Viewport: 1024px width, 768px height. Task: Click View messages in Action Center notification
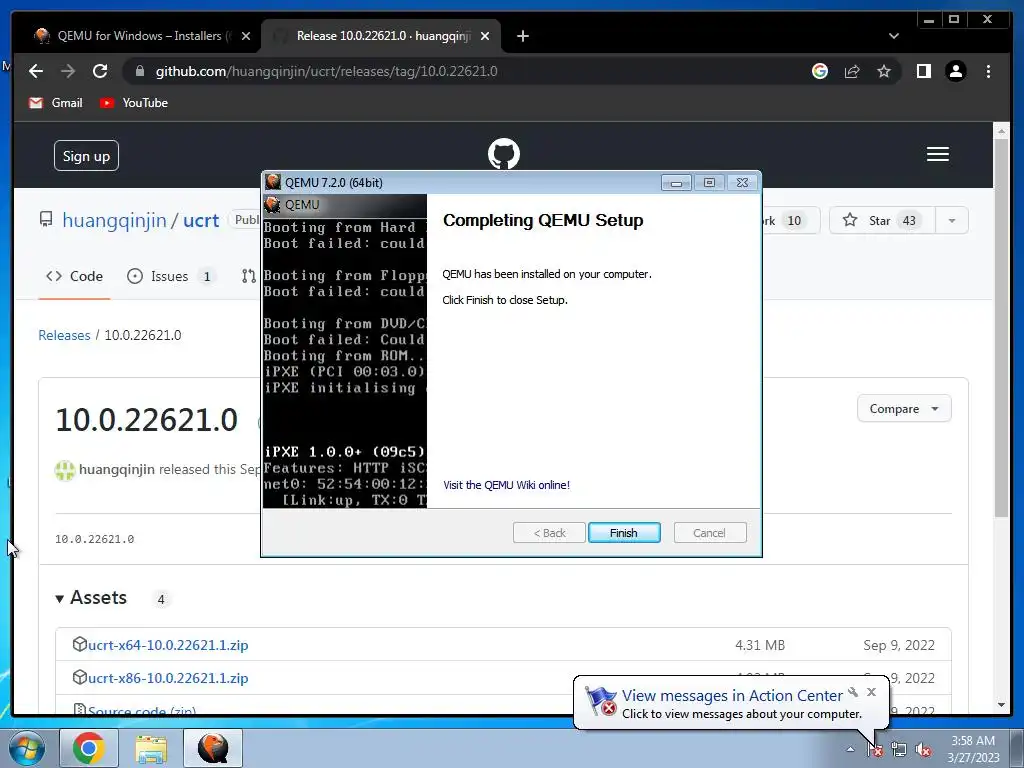(731, 696)
